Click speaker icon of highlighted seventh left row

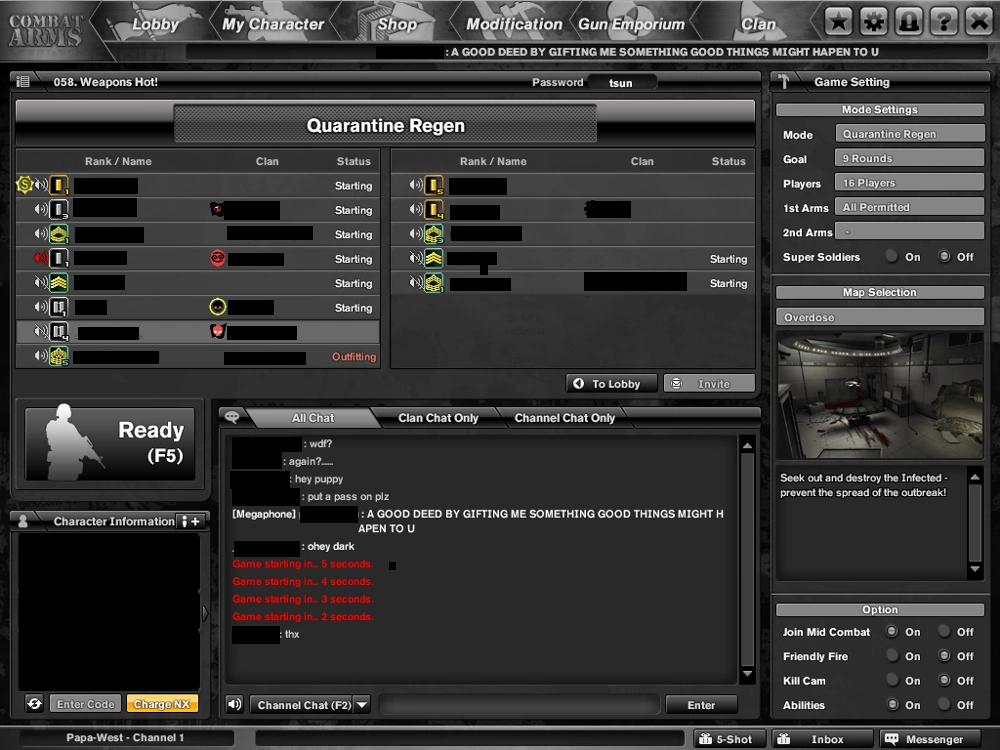click(41, 332)
